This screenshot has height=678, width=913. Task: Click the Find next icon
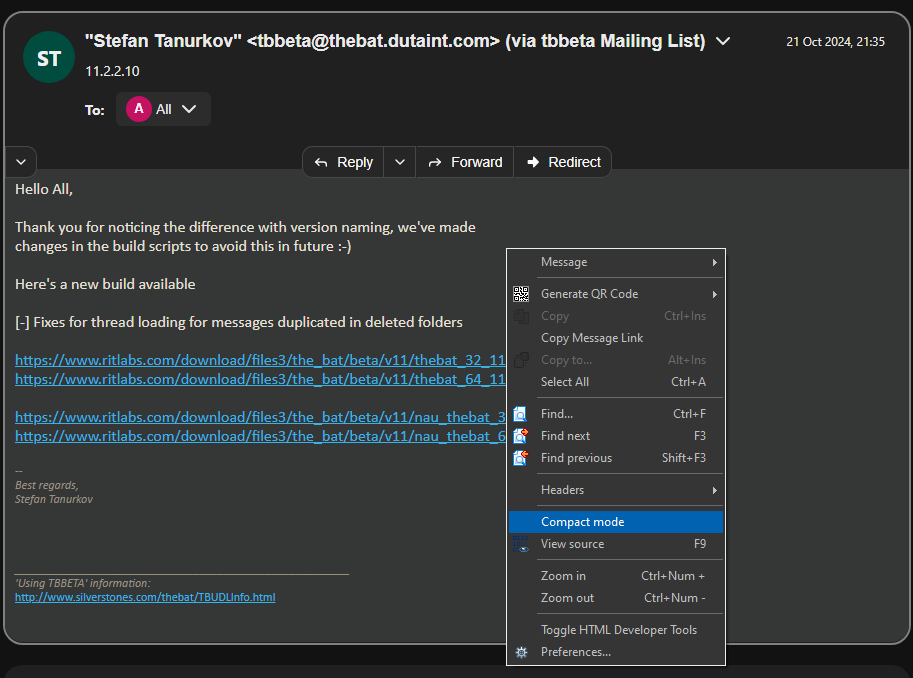[x=521, y=436]
